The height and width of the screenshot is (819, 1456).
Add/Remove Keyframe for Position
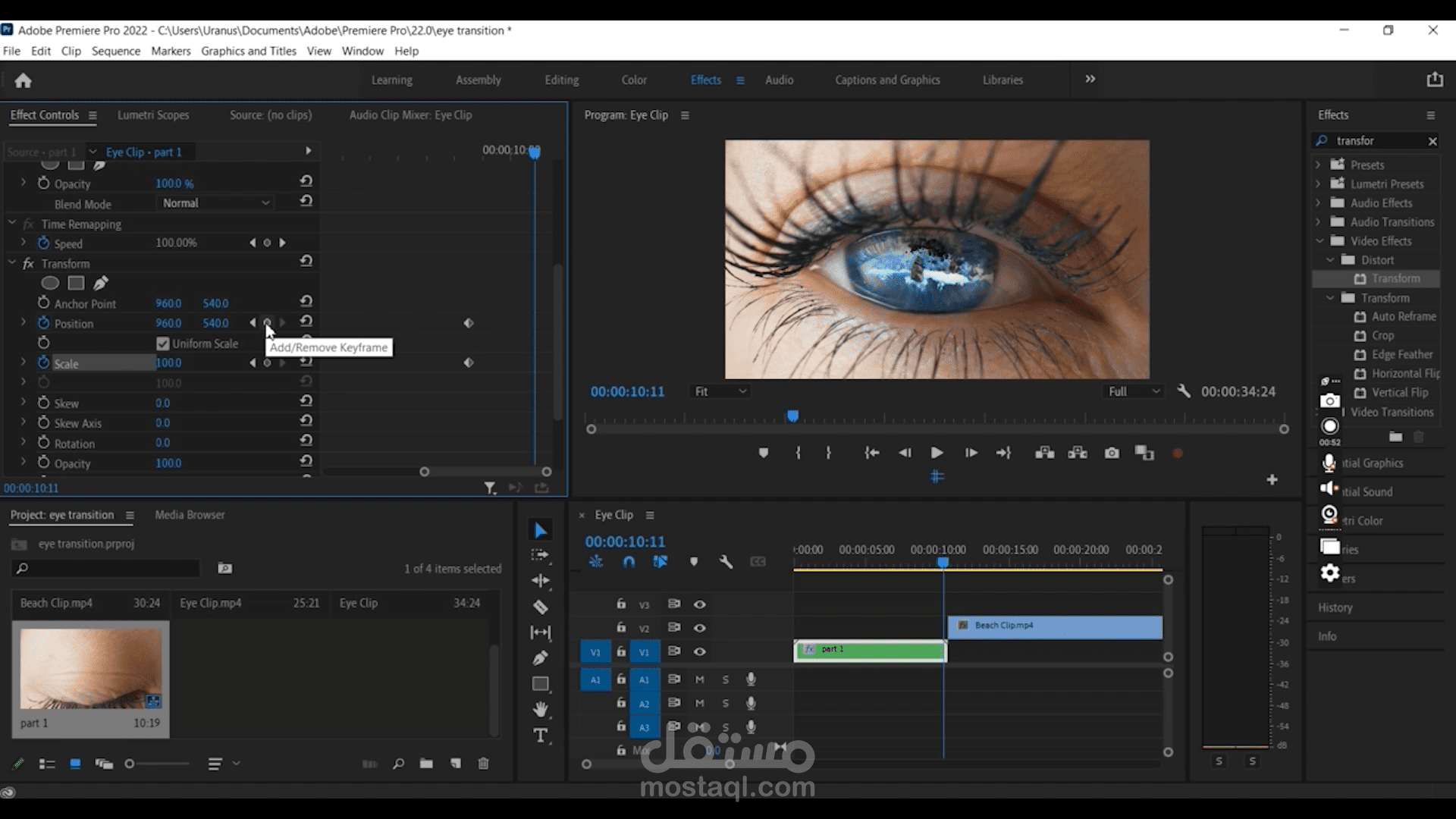tap(267, 323)
